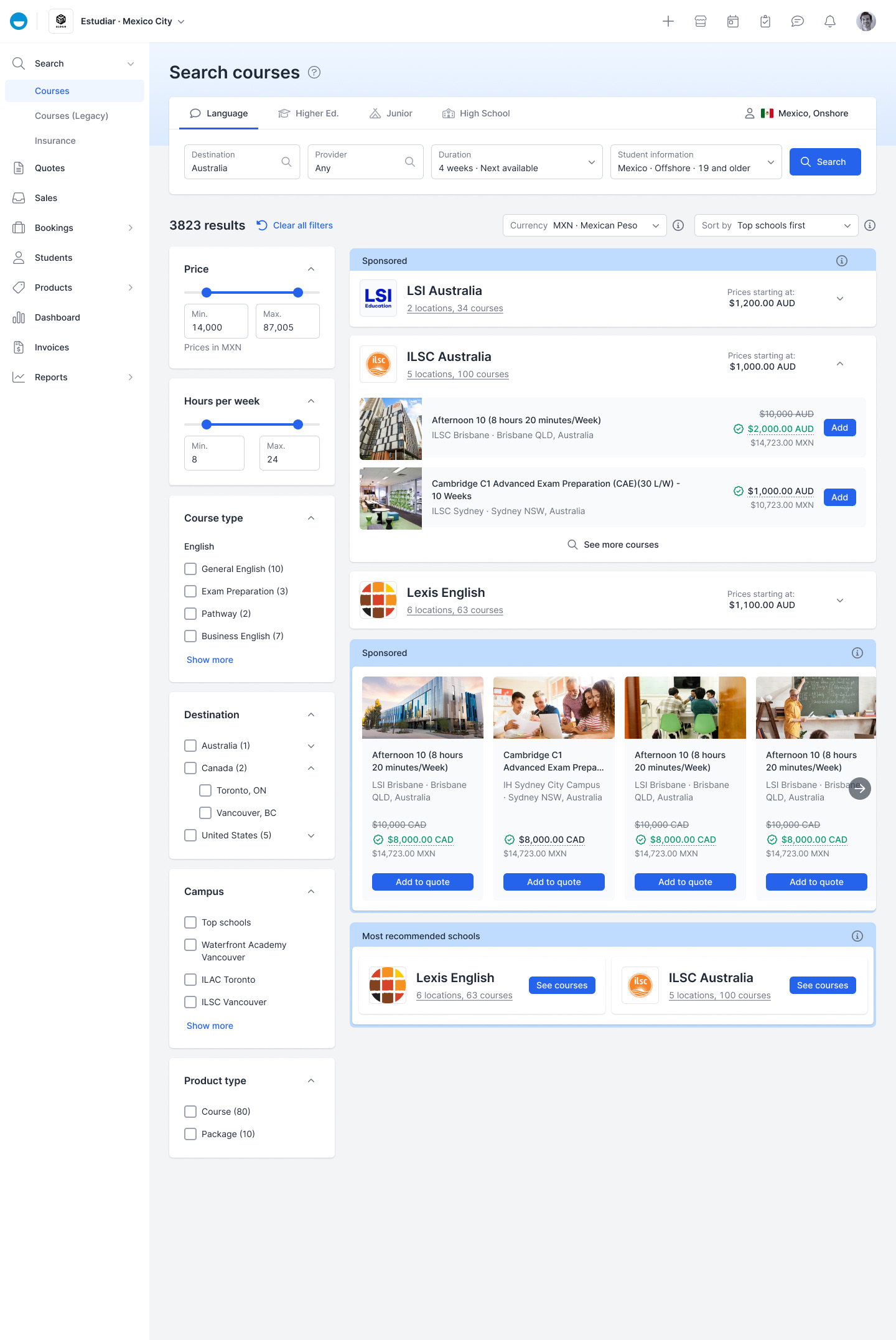Image resolution: width=896 pixels, height=1340 pixels.
Task: Open the calendar icon in top bar
Action: pos(733,21)
